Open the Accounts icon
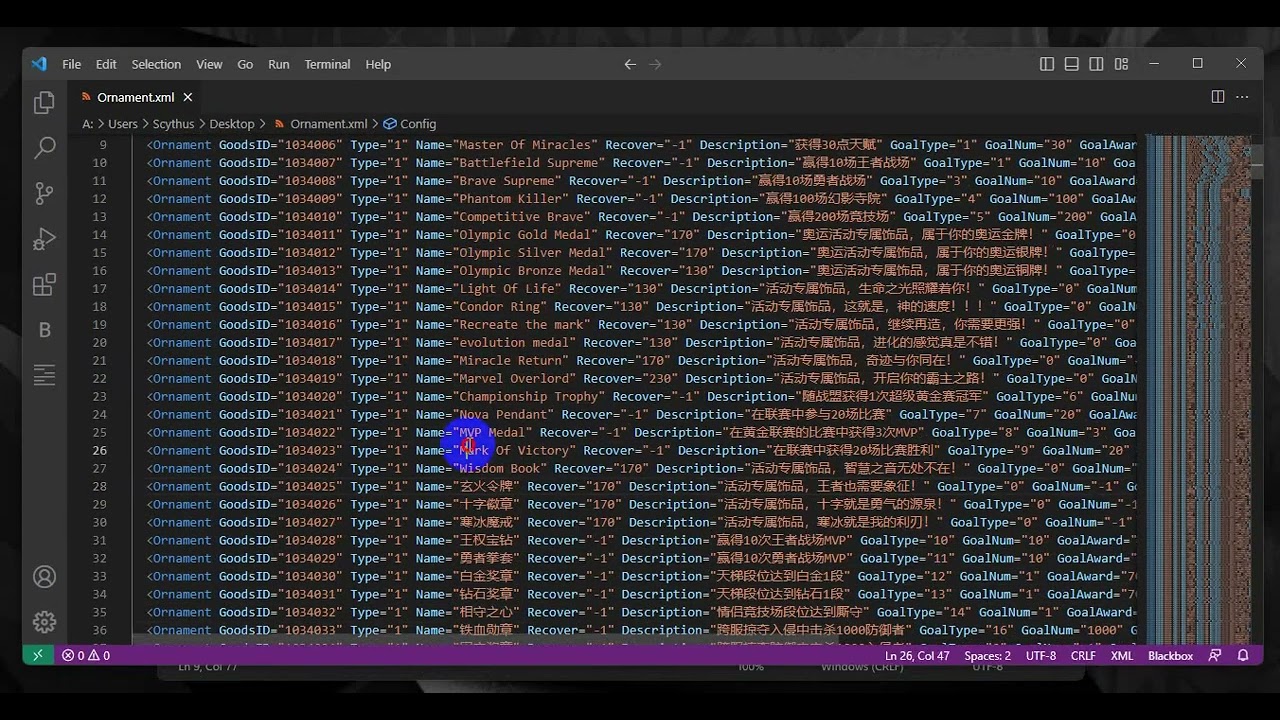The height and width of the screenshot is (720, 1280). point(44,577)
